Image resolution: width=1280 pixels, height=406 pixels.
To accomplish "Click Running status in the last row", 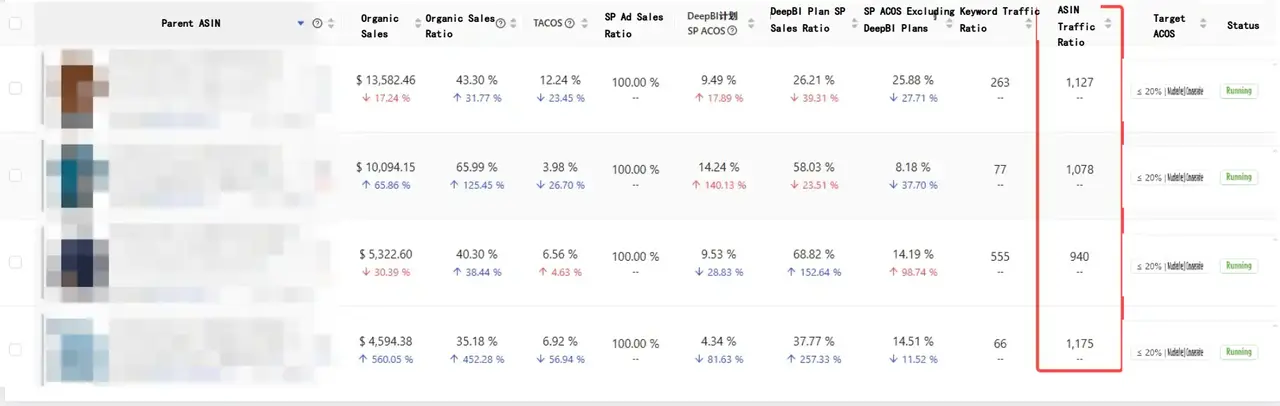I will coord(1238,352).
